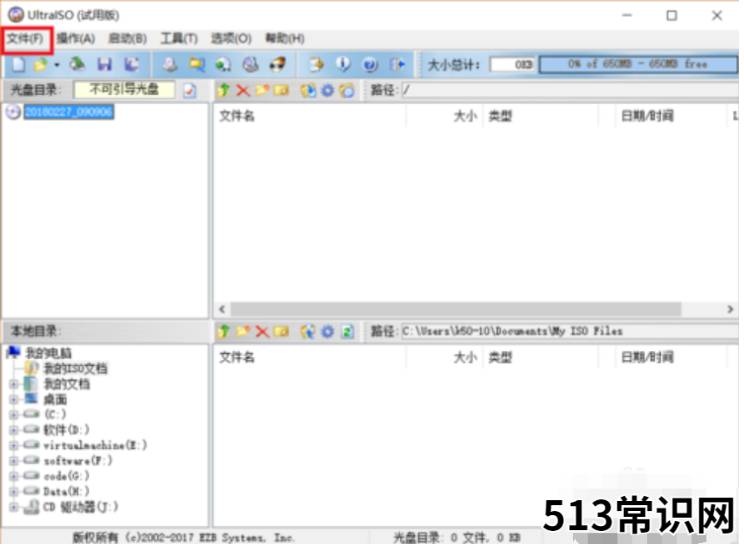Select 我的ISO文档 folder in tree
The image size is (744, 546).
pyautogui.click(x=75, y=368)
